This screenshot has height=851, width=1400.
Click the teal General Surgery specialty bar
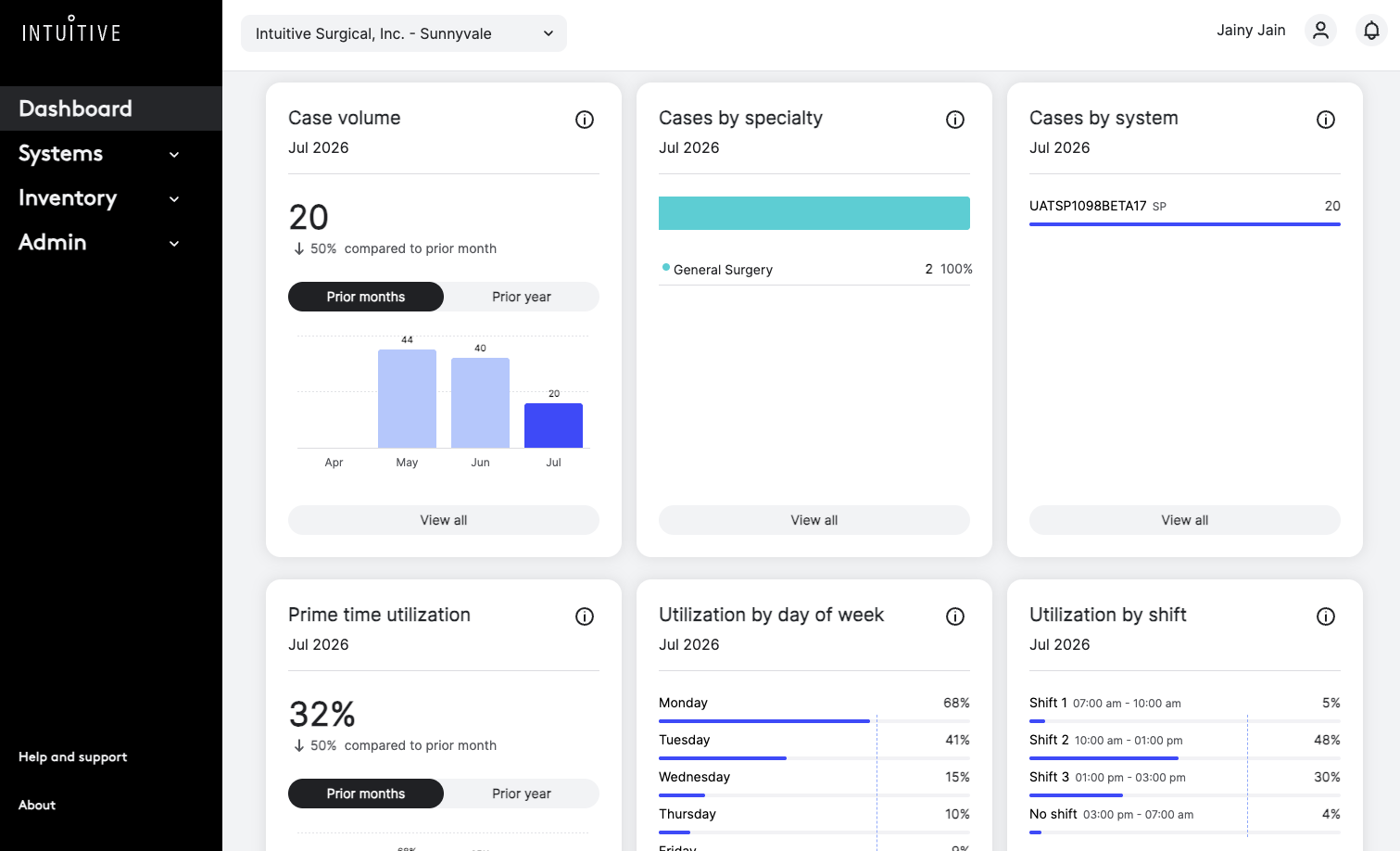click(814, 213)
